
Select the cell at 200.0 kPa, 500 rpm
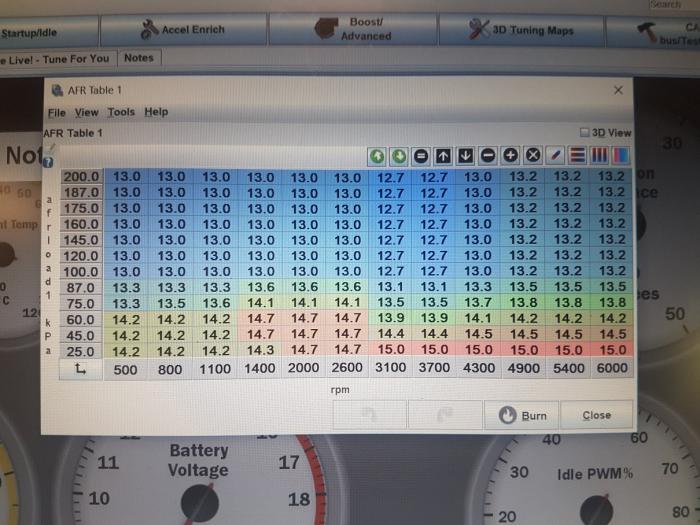(127, 176)
